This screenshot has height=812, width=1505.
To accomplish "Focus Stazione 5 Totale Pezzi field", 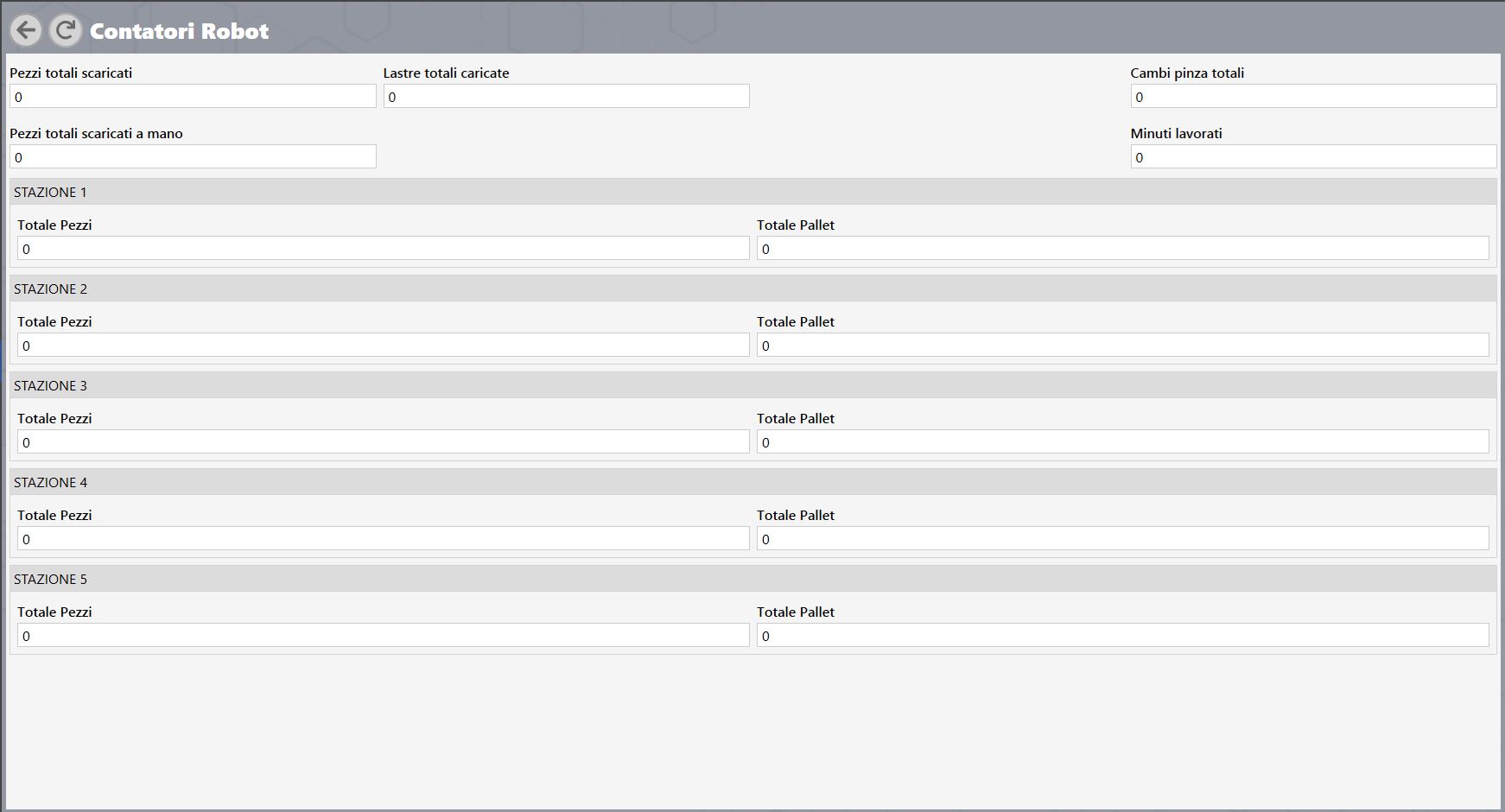I will point(384,635).
